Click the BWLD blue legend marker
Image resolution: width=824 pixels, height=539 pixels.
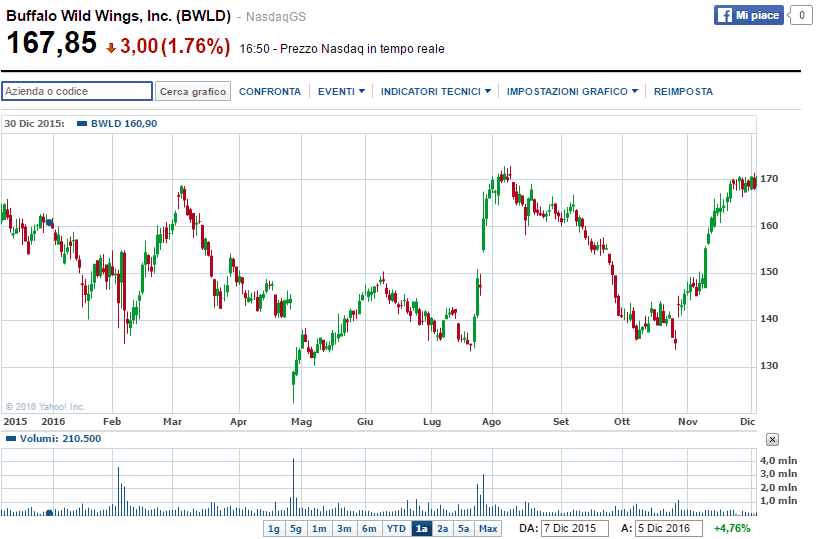(x=82, y=124)
